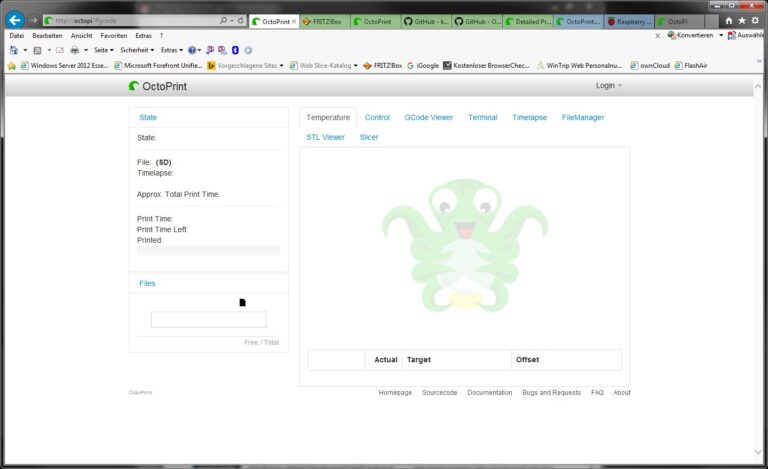Go back with the browser back arrow
Viewport: 768px width, 469px height.
pyautogui.click(x=15, y=20)
